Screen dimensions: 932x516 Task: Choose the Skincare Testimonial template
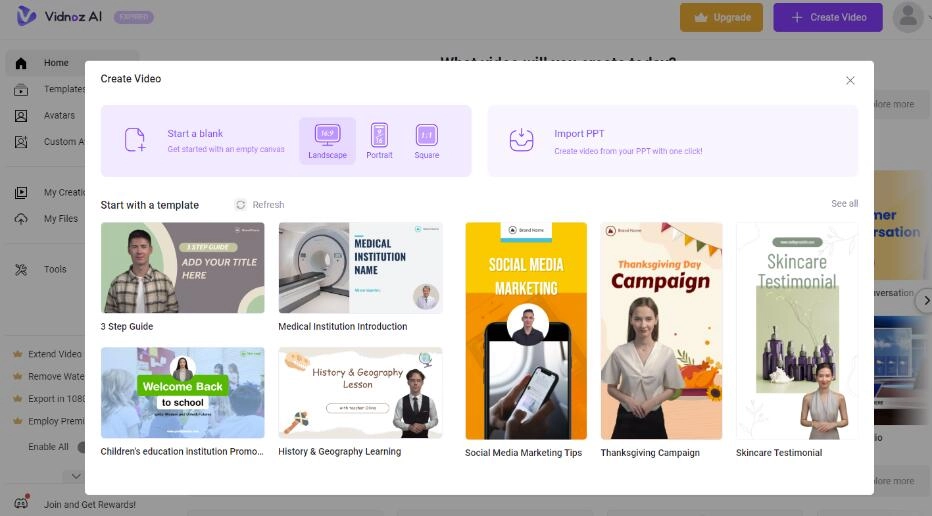tap(796, 330)
